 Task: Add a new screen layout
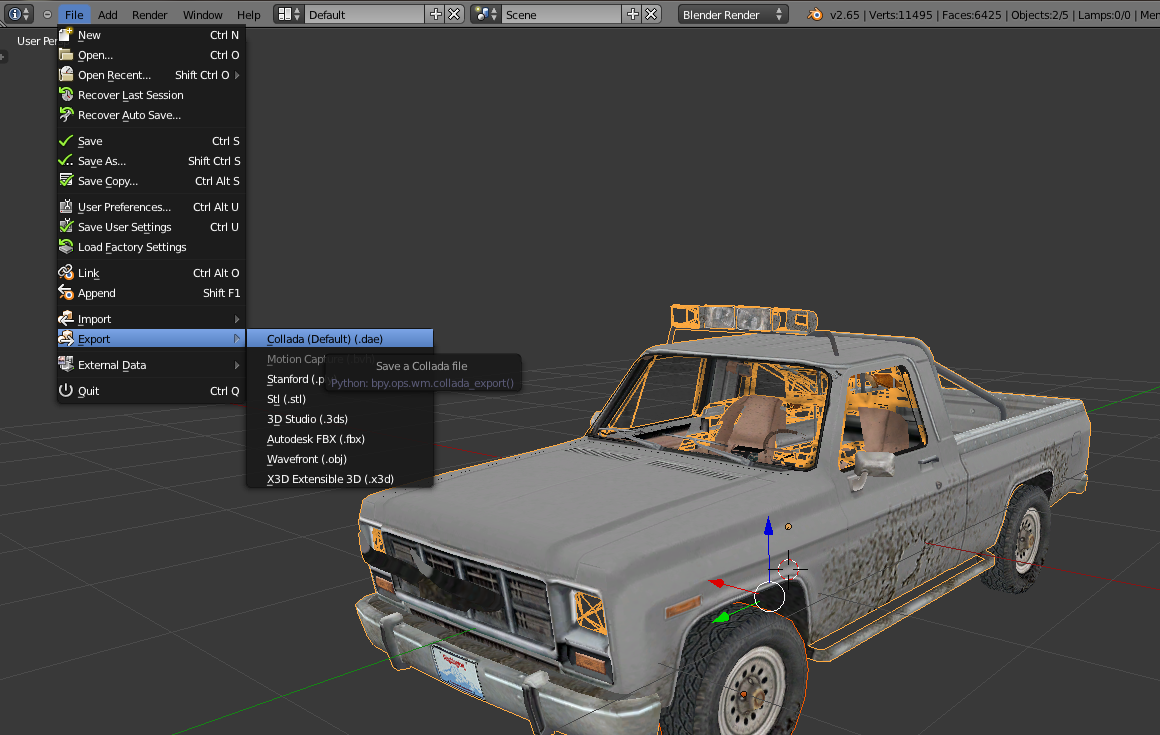click(x=435, y=14)
